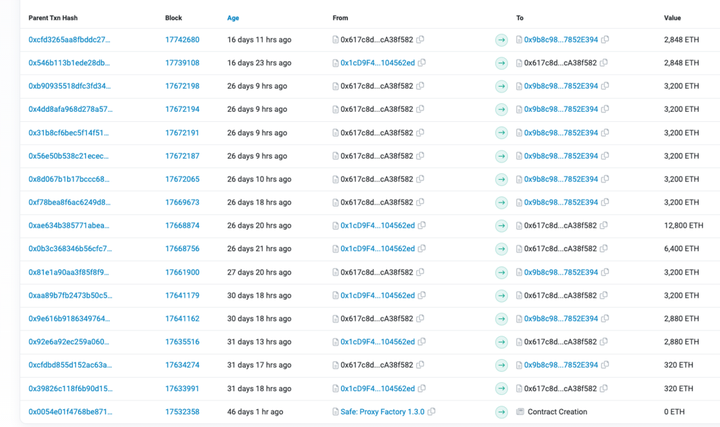Click green arrow icon in block 17532358 row
This screenshot has width=720, height=427.
pyautogui.click(x=501, y=412)
